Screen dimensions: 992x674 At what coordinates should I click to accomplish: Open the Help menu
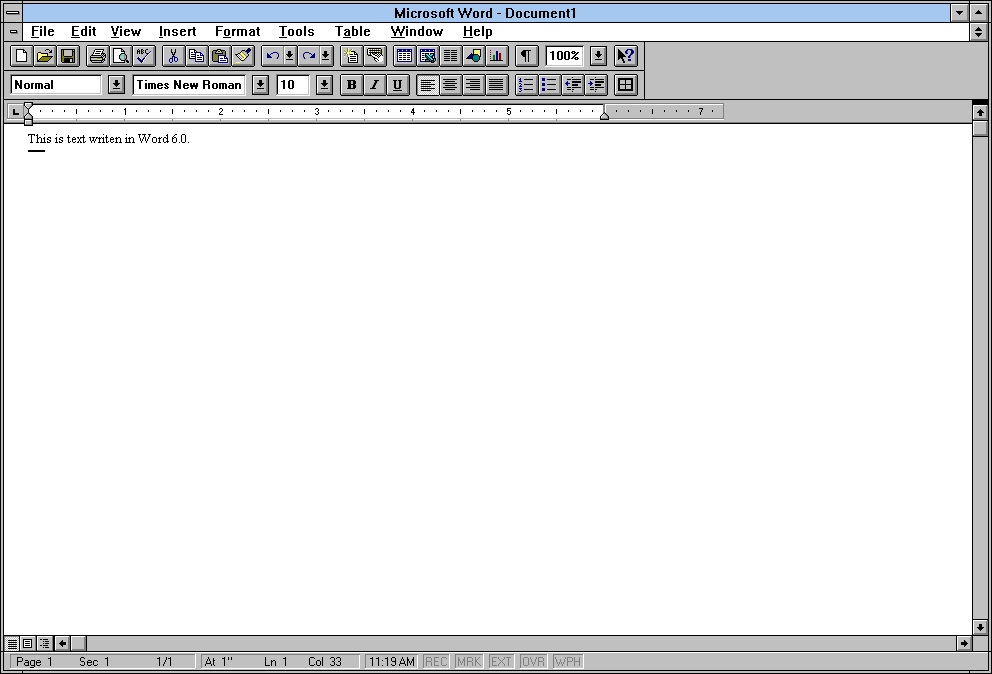478,32
